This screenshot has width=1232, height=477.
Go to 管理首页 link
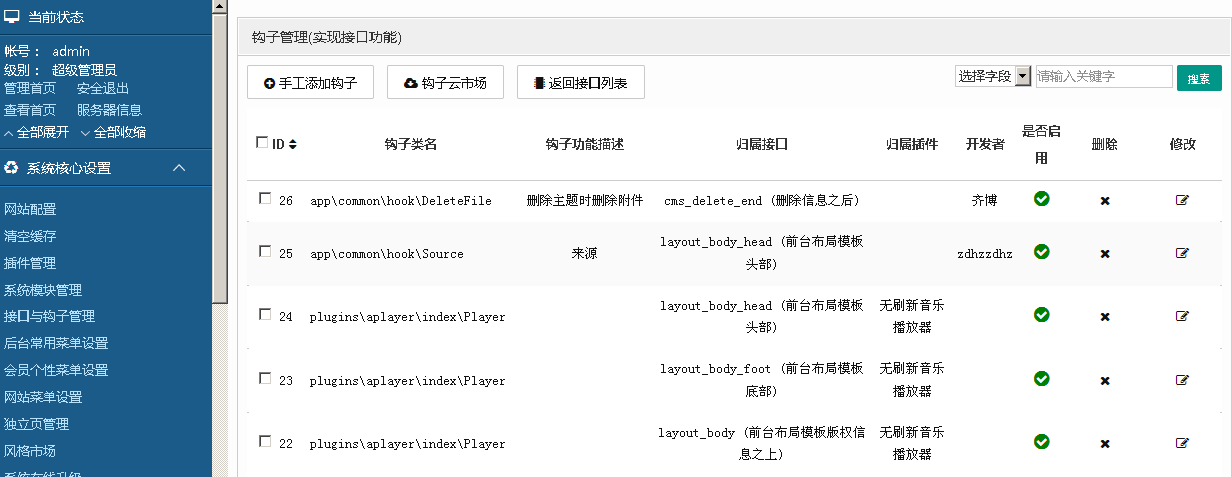click(x=30, y=88)
